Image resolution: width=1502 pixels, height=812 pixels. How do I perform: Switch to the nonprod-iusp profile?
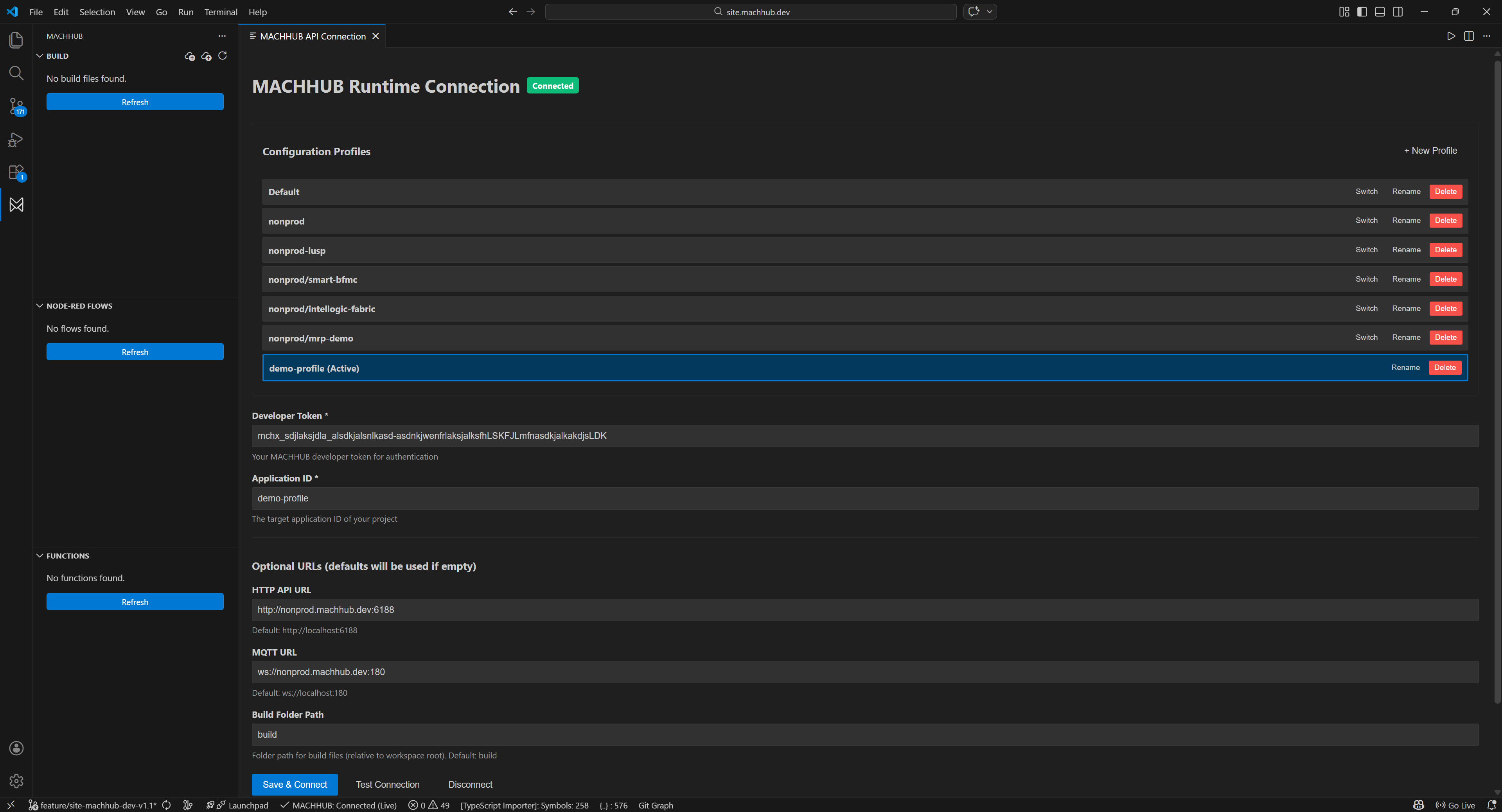pyautogui.click(x=1366, y=250)
